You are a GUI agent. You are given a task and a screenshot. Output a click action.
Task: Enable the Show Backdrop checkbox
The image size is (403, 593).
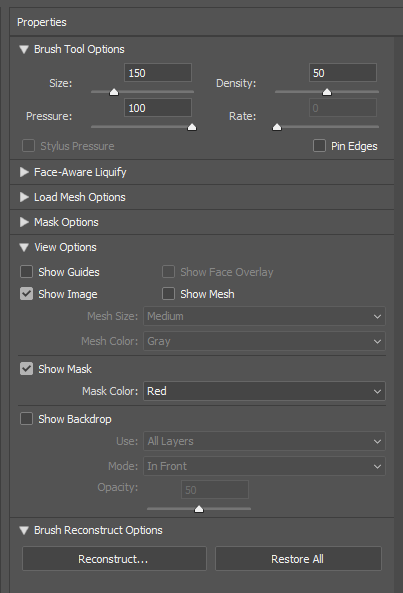26,419
